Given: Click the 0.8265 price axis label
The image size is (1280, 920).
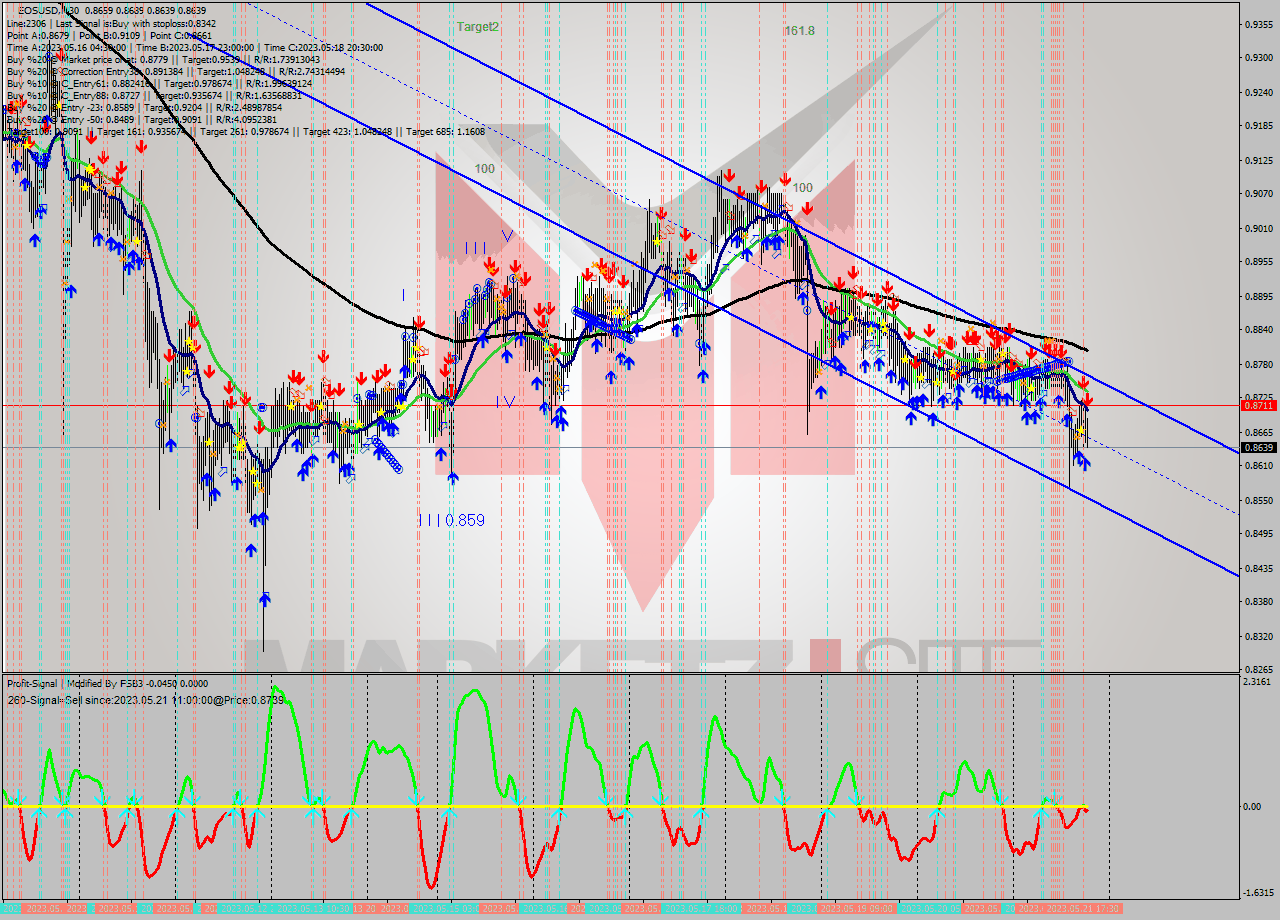Looking at the screenshot, I should tap(1257, 669).
